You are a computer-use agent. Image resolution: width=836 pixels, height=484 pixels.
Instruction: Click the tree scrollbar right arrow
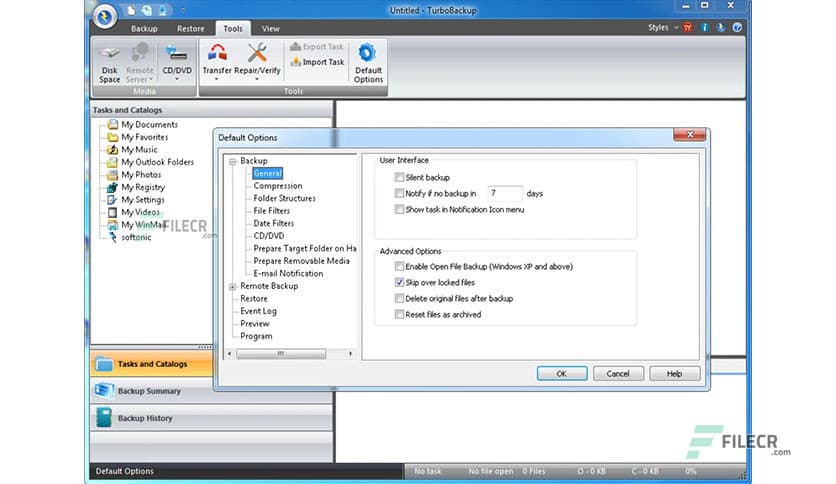(350, 353)
